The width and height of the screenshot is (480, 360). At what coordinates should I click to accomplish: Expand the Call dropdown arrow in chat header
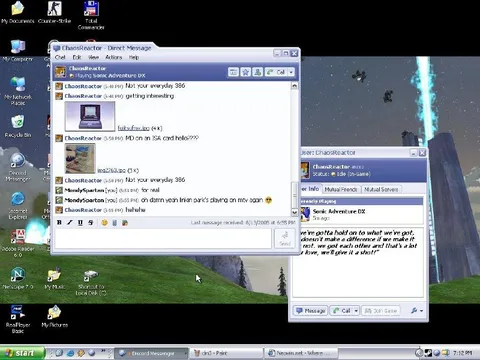click(x=291, y=72)
